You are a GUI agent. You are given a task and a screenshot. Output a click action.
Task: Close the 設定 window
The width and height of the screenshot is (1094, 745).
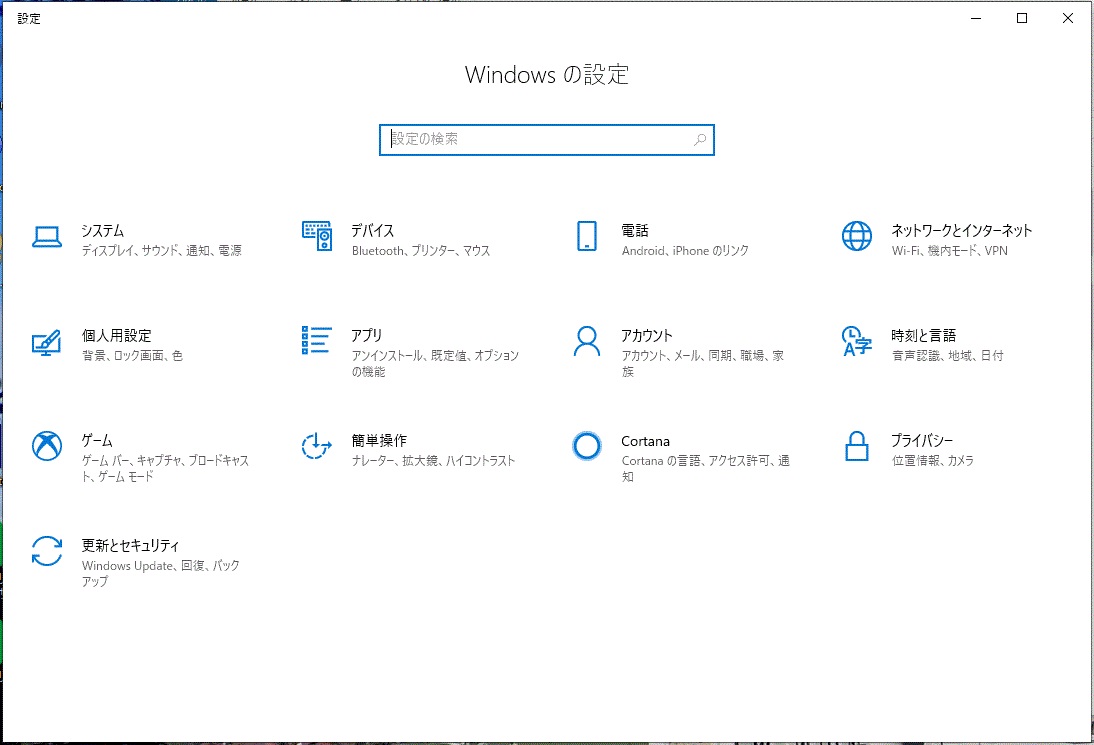[1067, 18]
